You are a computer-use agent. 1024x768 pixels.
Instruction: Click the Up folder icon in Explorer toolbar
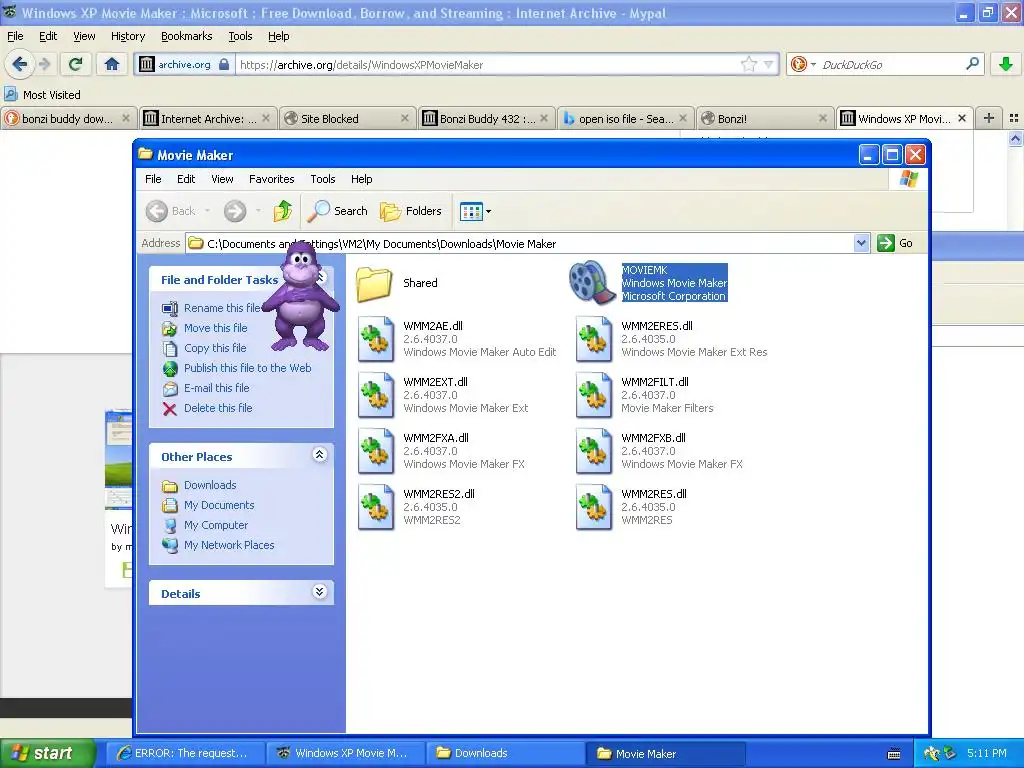283,211
